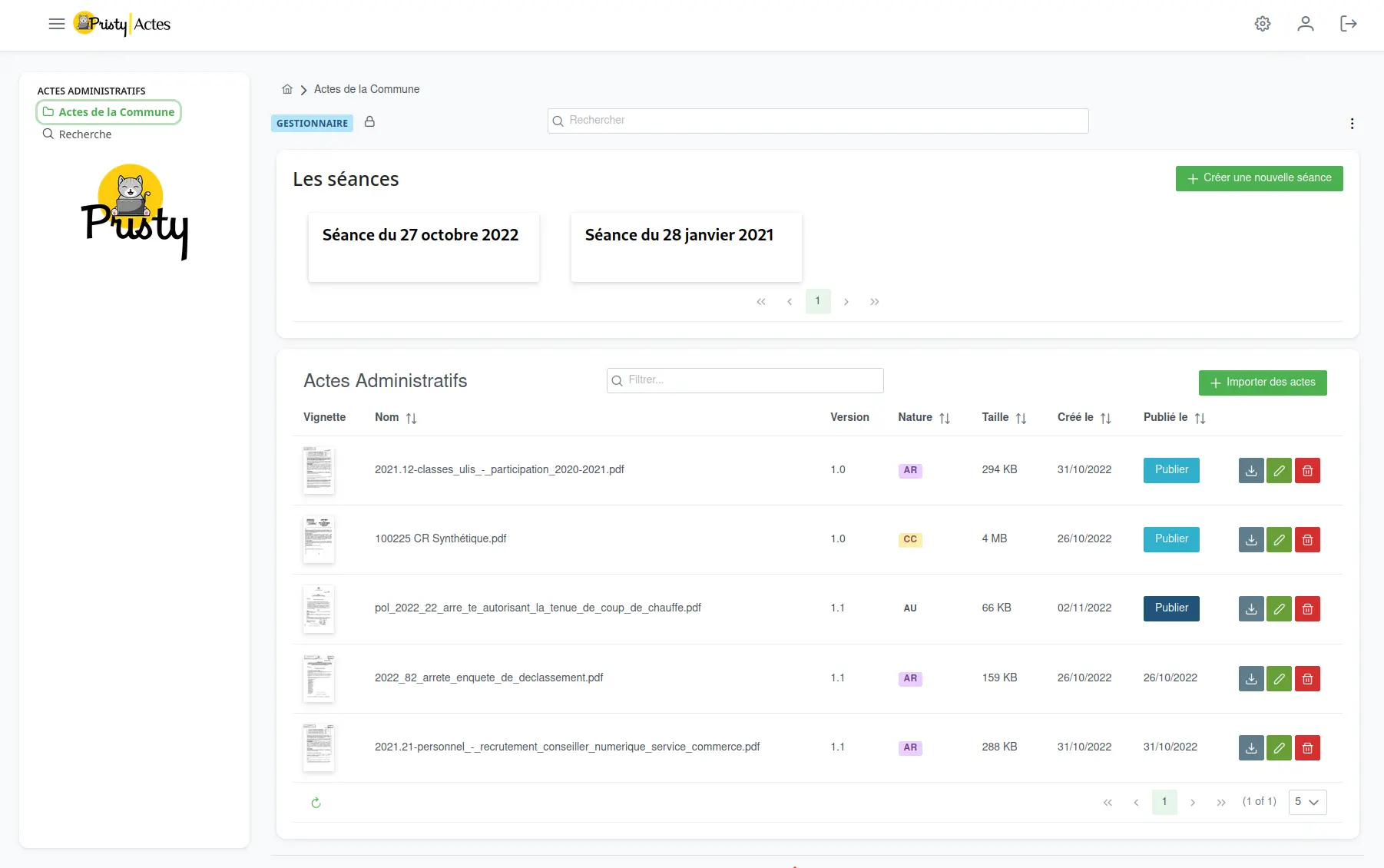Create a new séance

1259,178
